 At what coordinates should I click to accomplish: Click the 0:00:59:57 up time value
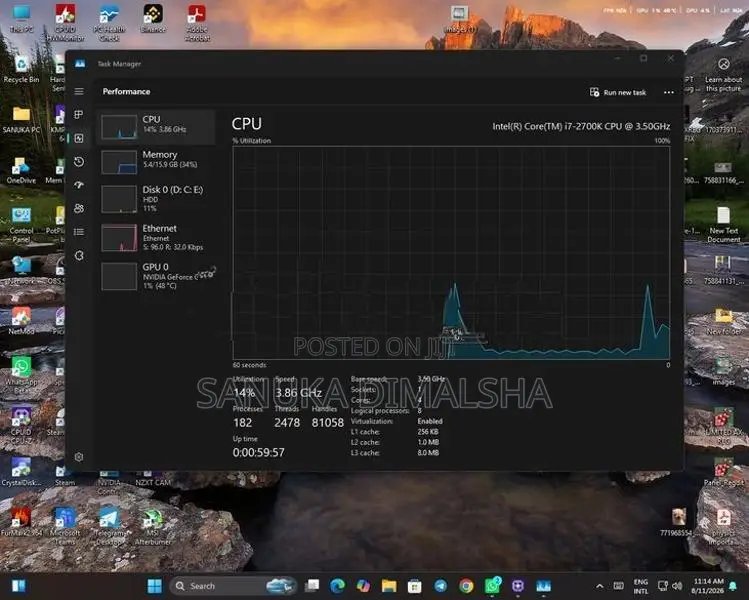258,452
